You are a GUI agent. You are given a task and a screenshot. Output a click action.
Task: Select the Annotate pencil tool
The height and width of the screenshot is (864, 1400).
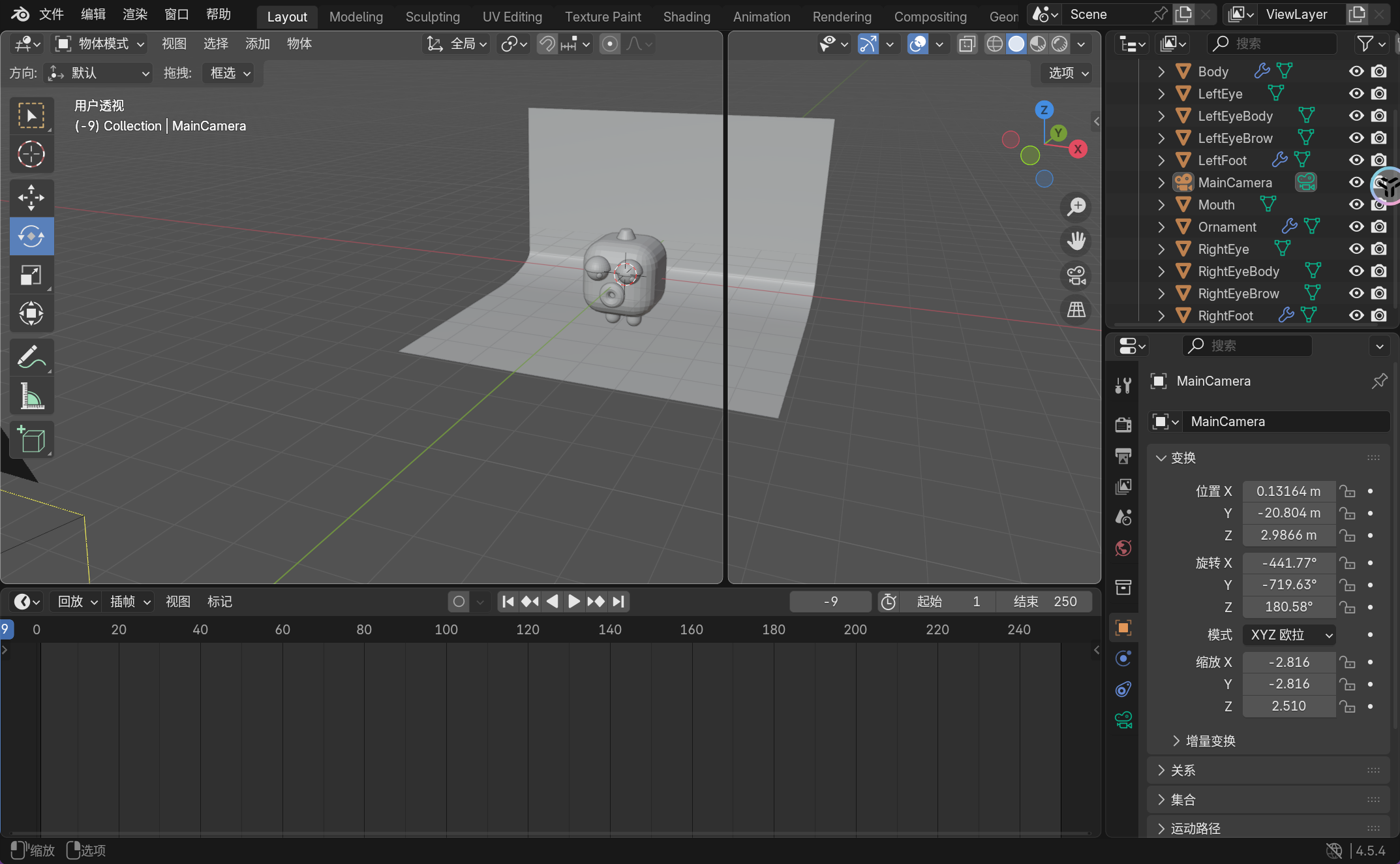click(31, 357)
